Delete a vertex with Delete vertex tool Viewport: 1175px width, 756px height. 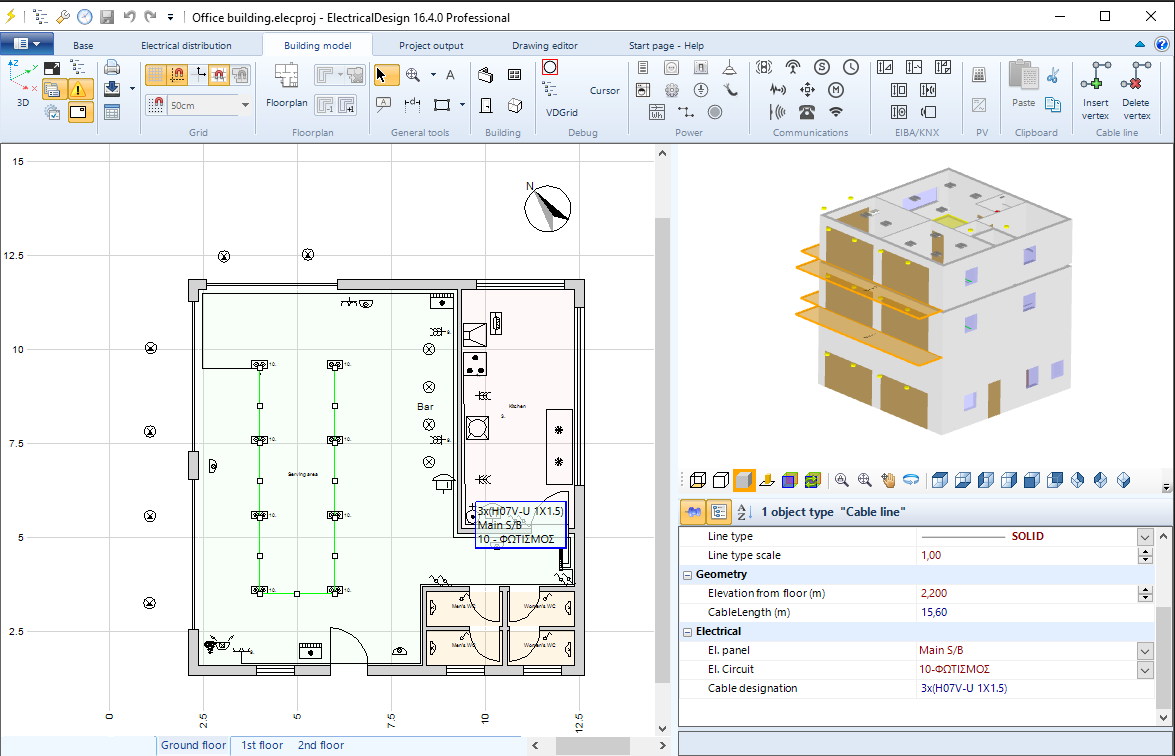tap(1136, 85)
